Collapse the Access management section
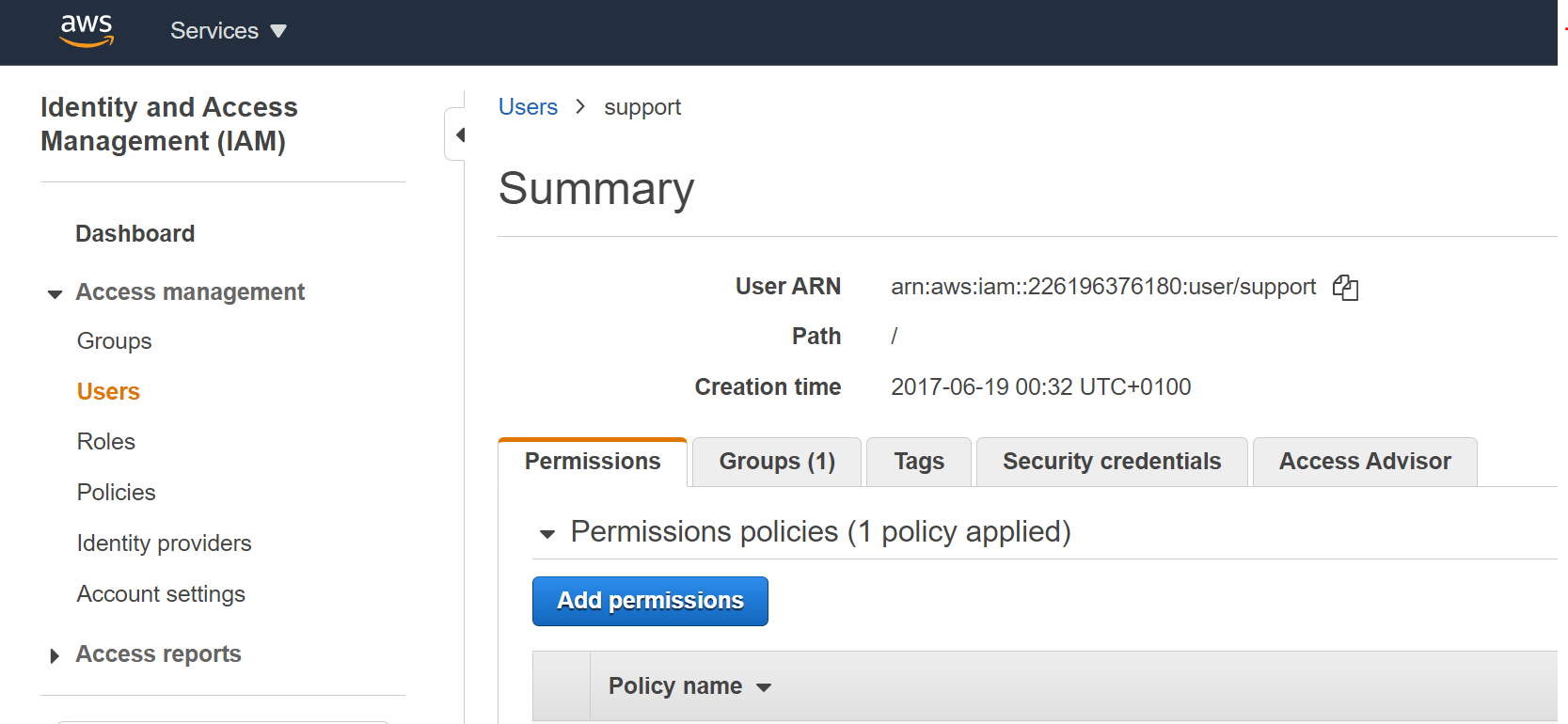1568x724 pixels. coord(55,293)
